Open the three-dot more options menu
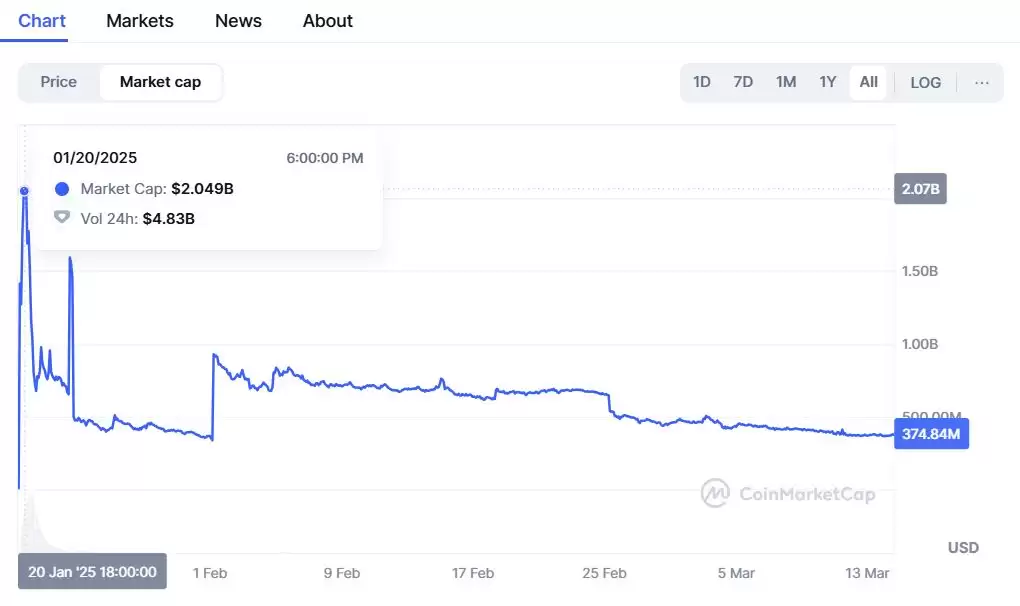1020x606 pixels. (981, 82)
